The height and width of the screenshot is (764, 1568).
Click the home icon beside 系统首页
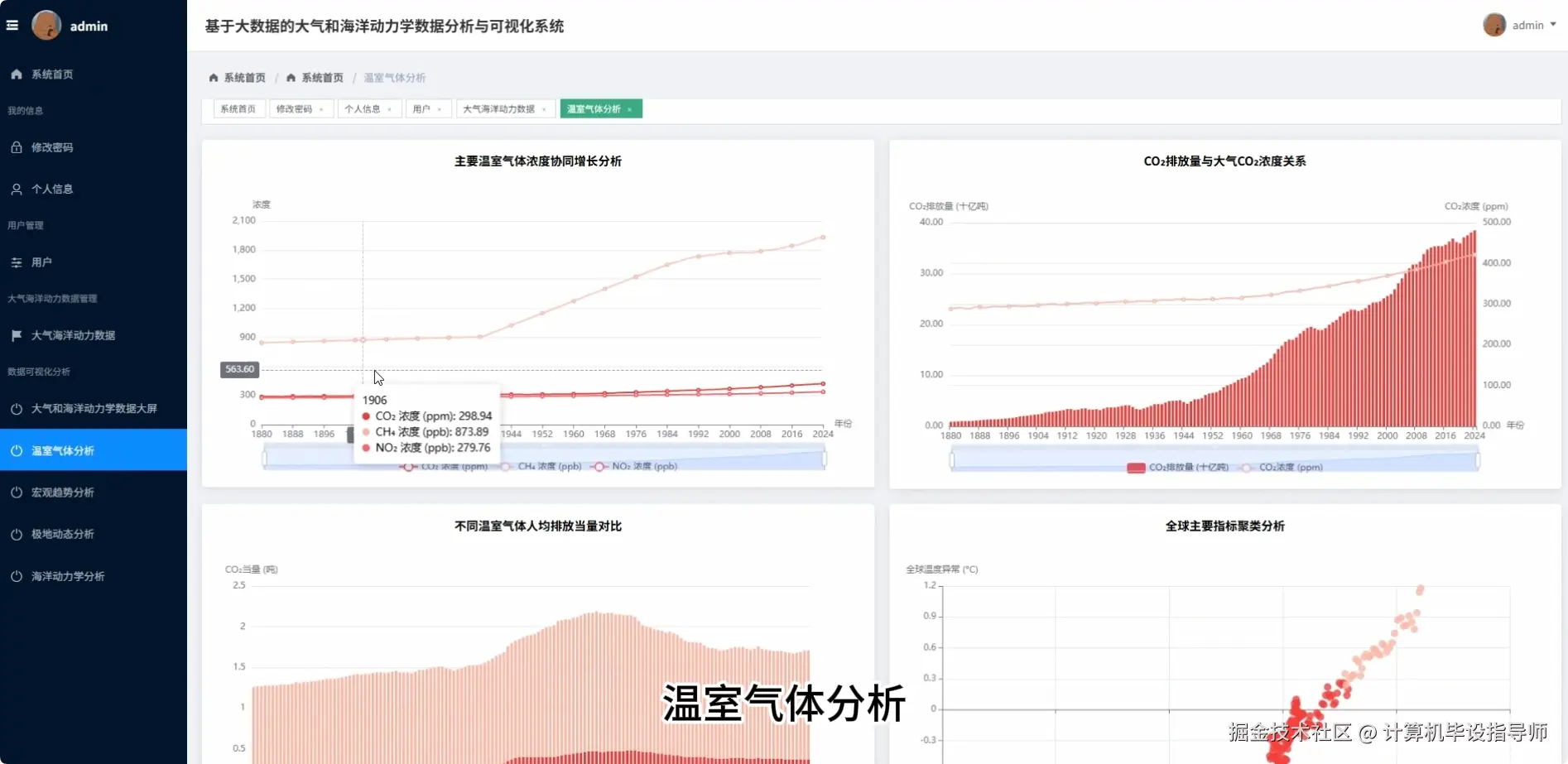point(17,74)
